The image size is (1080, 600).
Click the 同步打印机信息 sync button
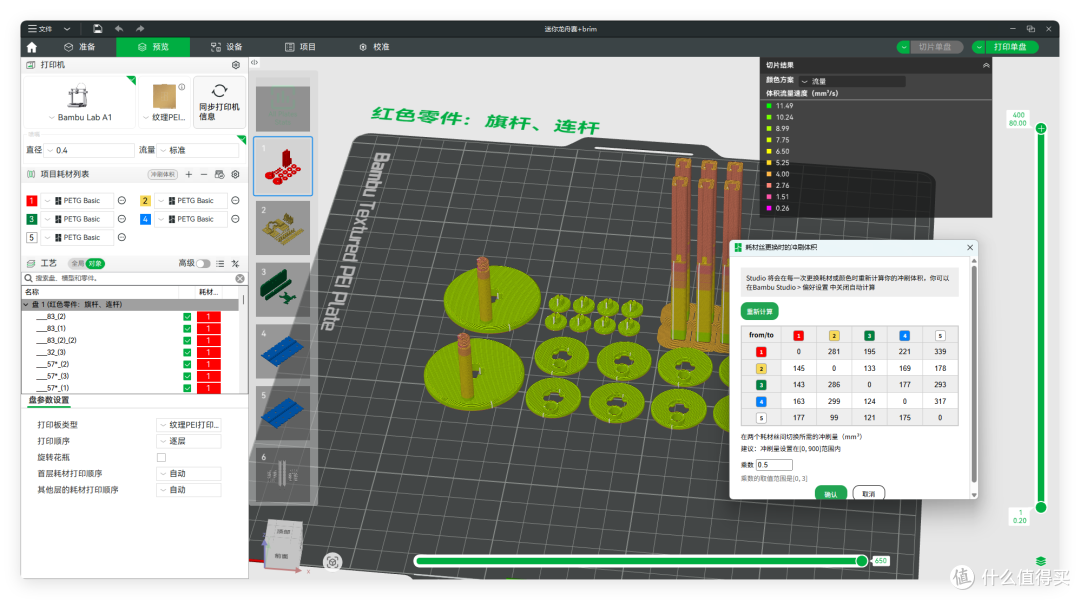click(219, 103)
